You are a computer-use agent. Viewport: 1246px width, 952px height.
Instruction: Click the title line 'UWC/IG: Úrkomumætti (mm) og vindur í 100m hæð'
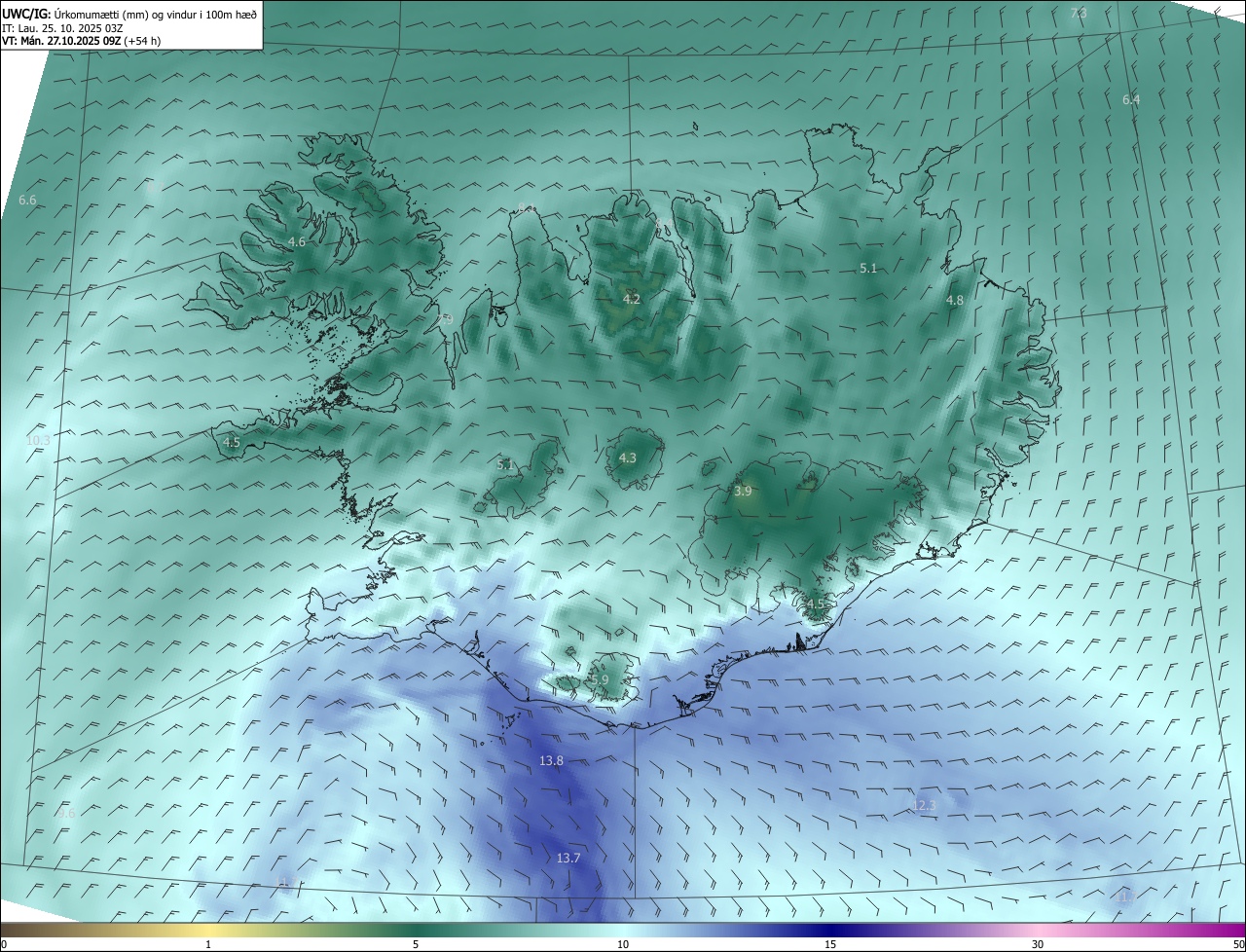[129, 14]
